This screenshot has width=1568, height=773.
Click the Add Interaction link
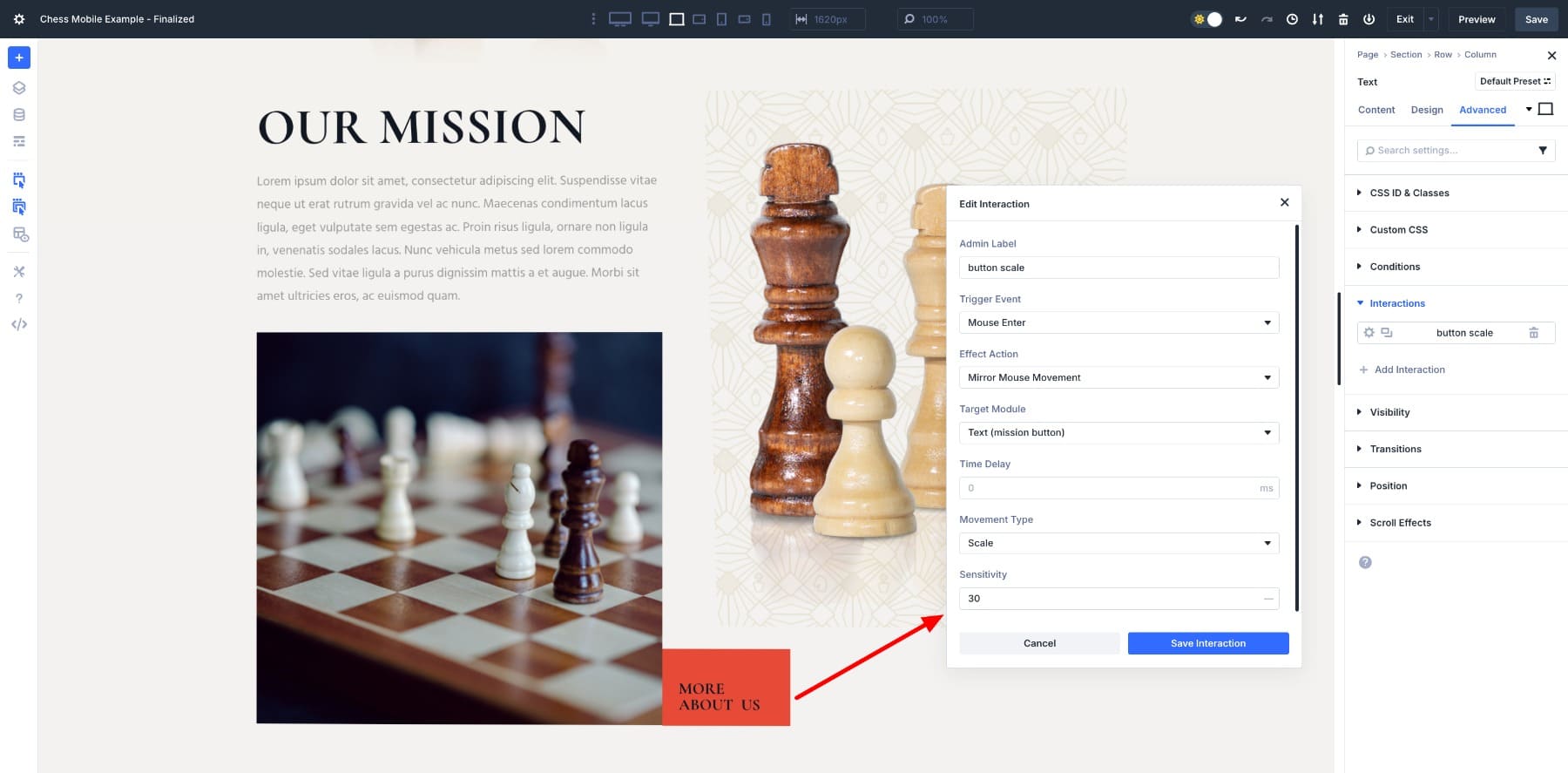[x=1409, y=370]
